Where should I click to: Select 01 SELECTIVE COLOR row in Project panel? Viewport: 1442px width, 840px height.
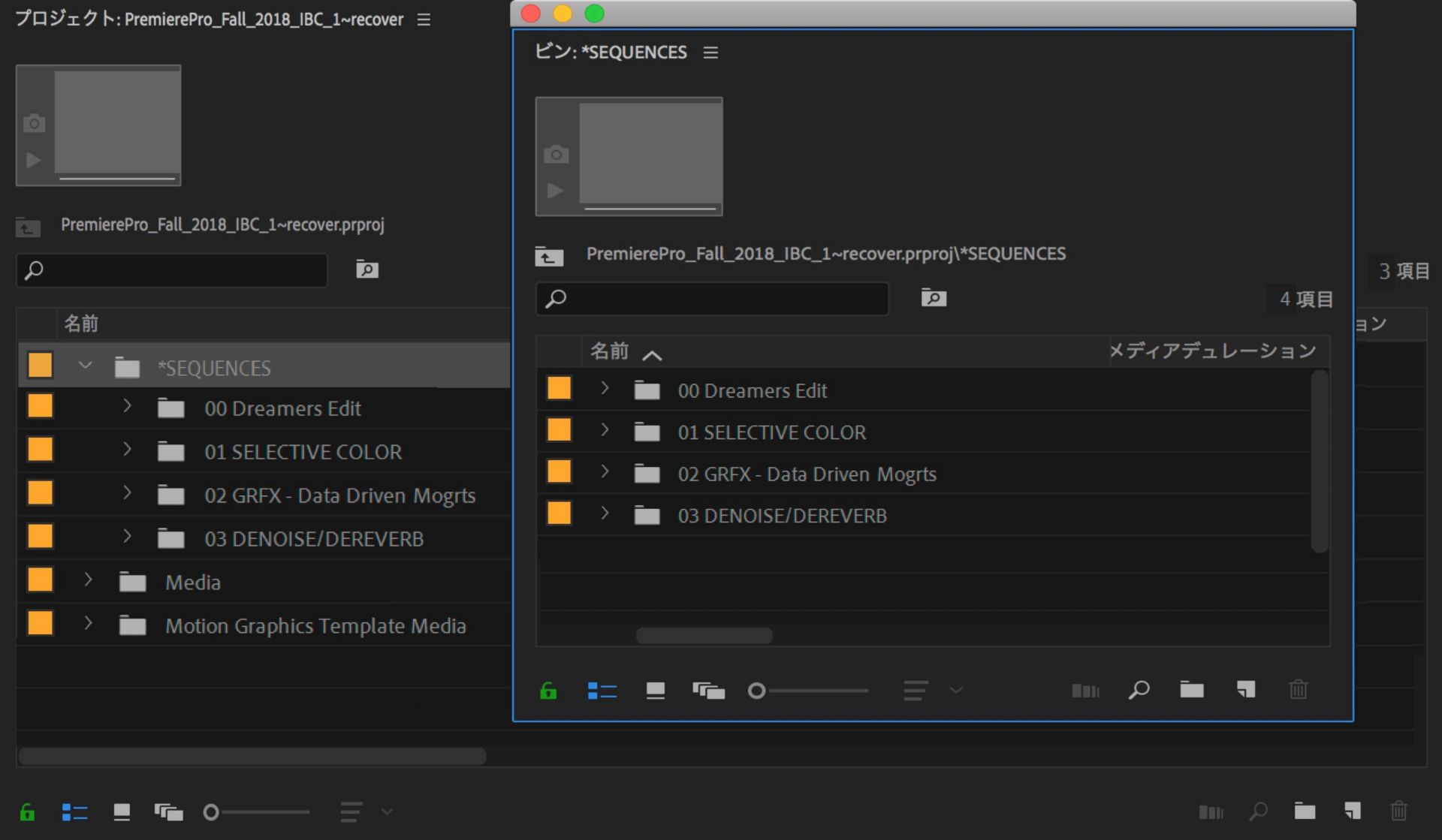tap(264, 450)
